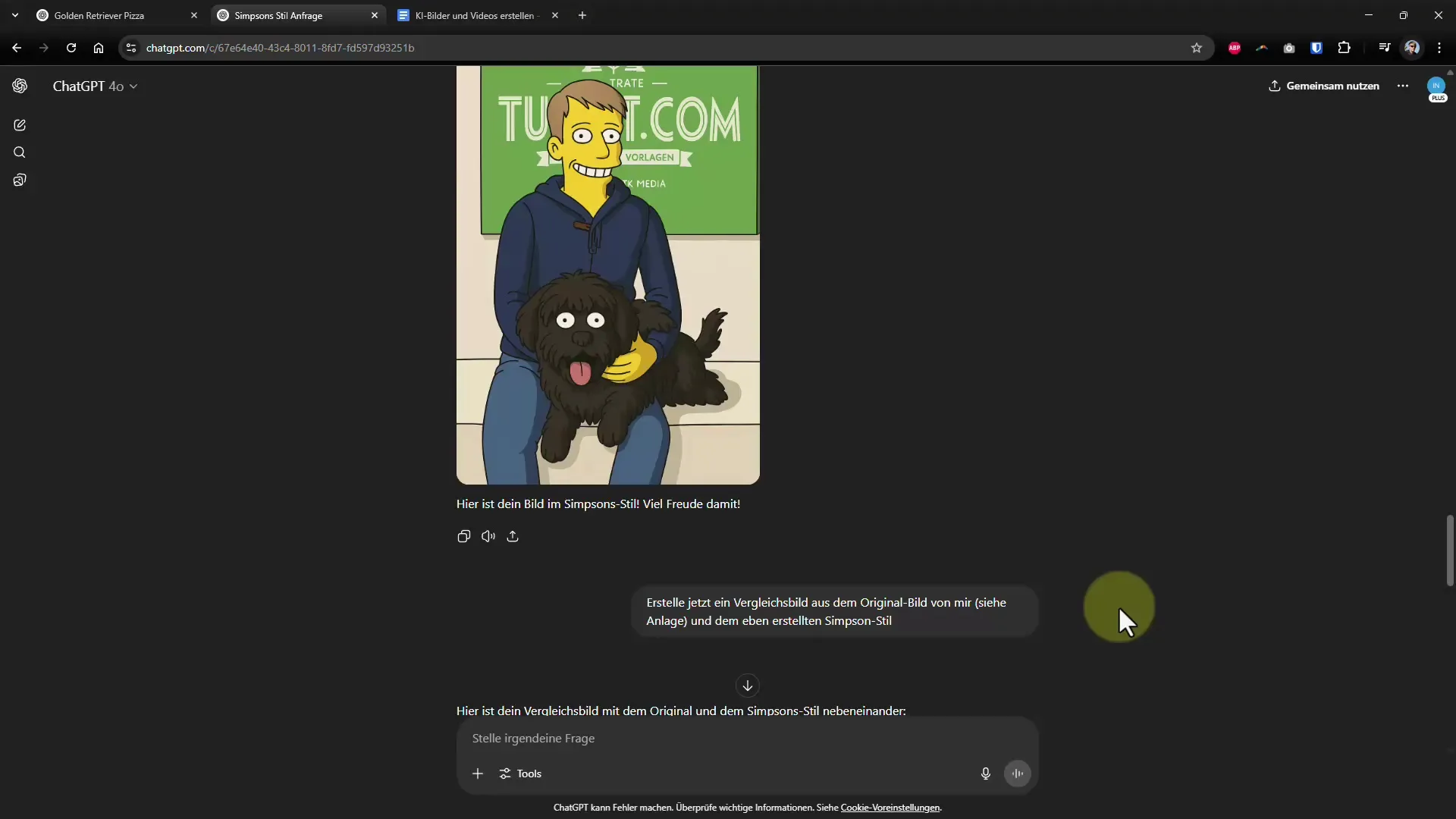Image resolution: width=1456 pixels, height=819 pixels.
Task: Start a new chat with the pencil icon
Action: (x=20, y=125)
